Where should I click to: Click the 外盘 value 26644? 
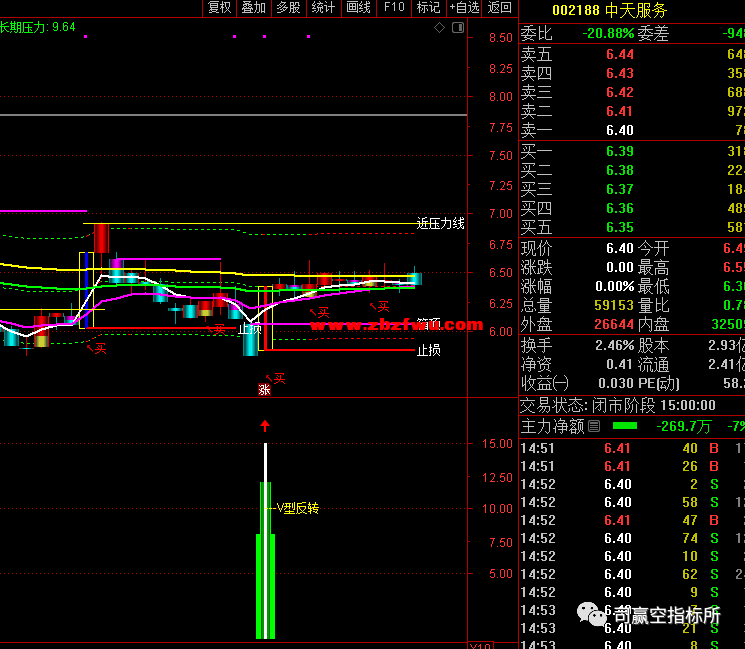[614, 324]
